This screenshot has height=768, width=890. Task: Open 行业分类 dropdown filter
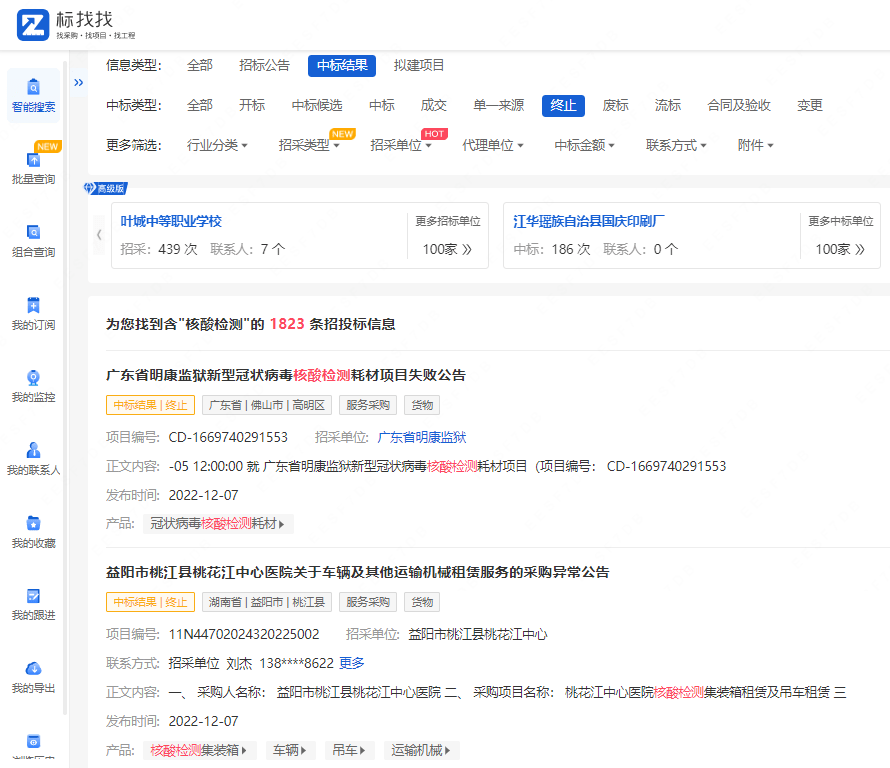point(217,145)
